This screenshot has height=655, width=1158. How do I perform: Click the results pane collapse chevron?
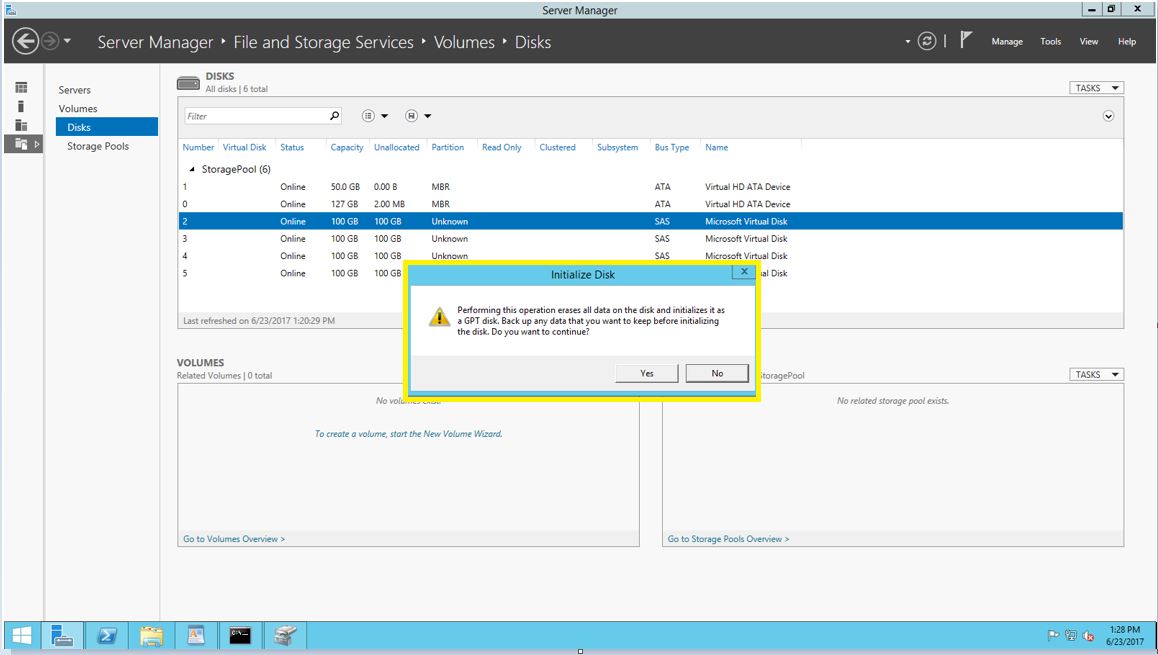click(x=1108, y=117)
